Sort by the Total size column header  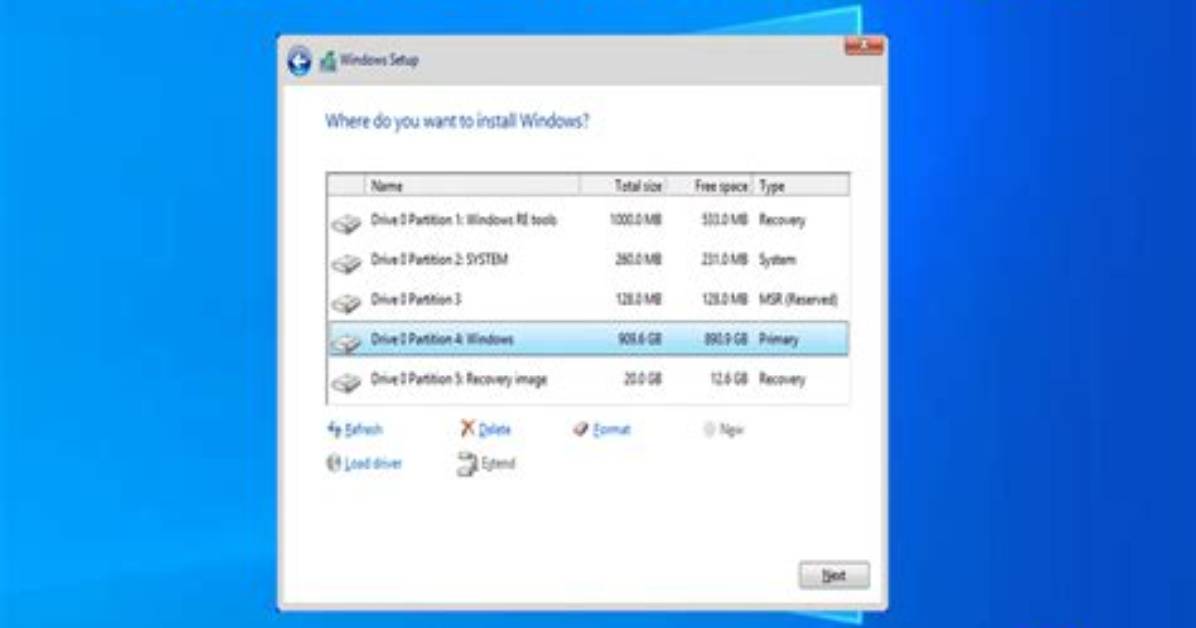click(x=623, y=185)
